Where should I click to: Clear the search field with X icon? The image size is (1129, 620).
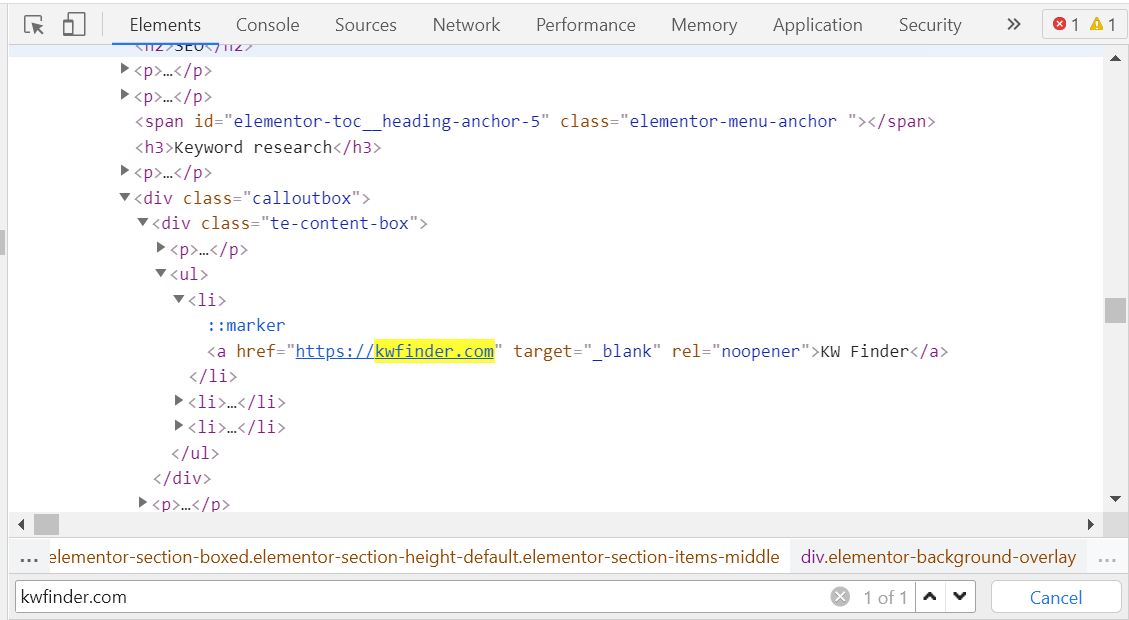point(840,597)
